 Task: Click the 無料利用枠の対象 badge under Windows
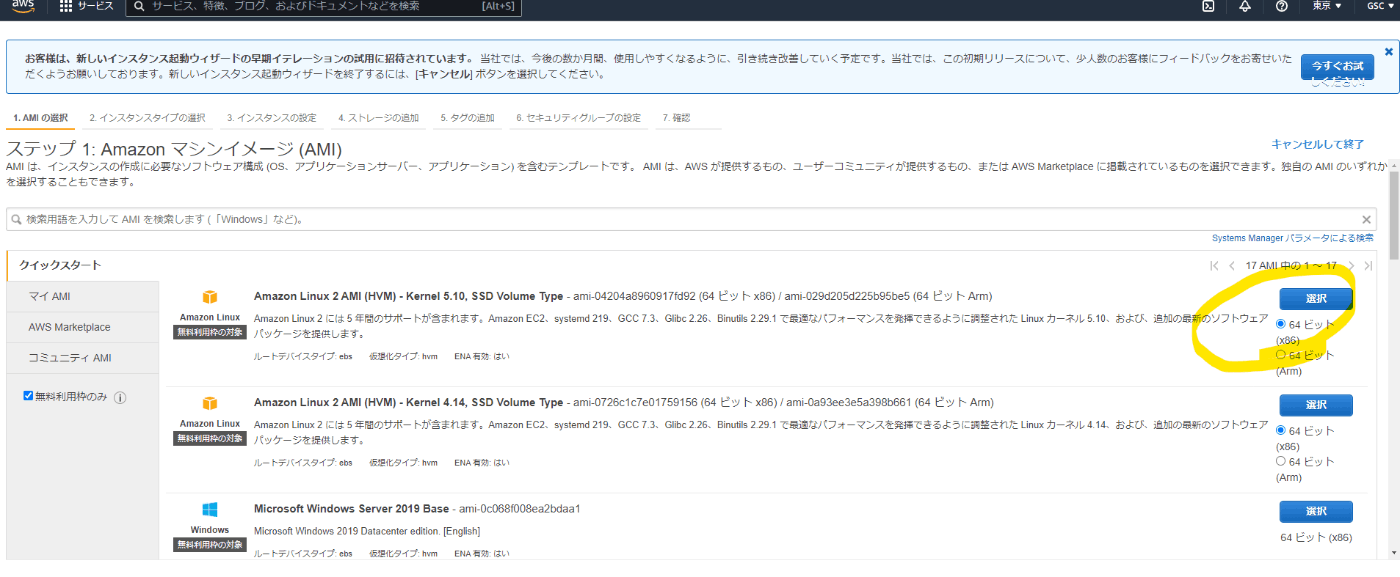coord(210,545)
